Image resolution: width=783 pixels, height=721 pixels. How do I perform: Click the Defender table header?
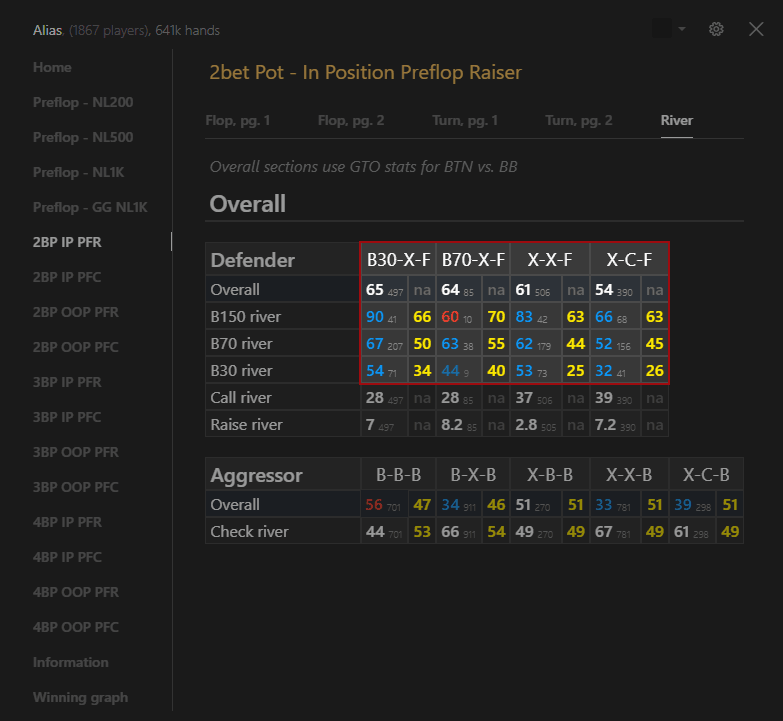coord(253,260)
